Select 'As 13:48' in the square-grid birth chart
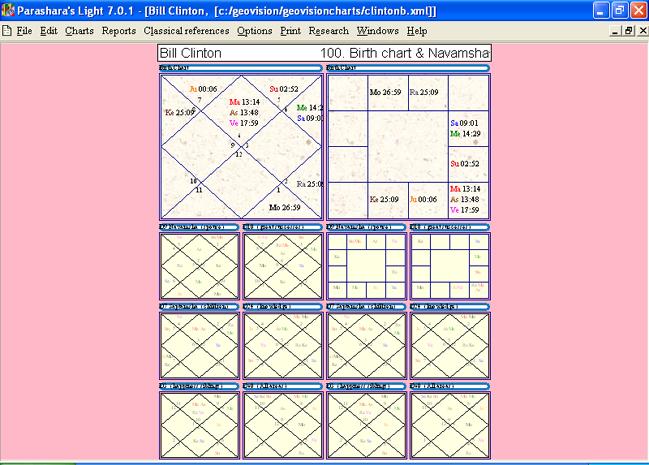The height and width of the screenshot is (465, 649). [x=465, y=199]
